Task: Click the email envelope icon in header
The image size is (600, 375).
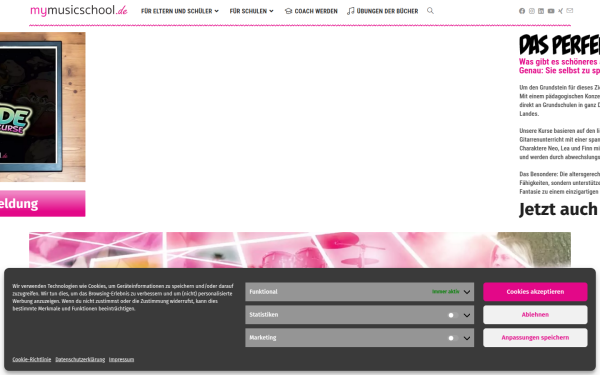Action: pyautogui.click(x=569, y=11)
